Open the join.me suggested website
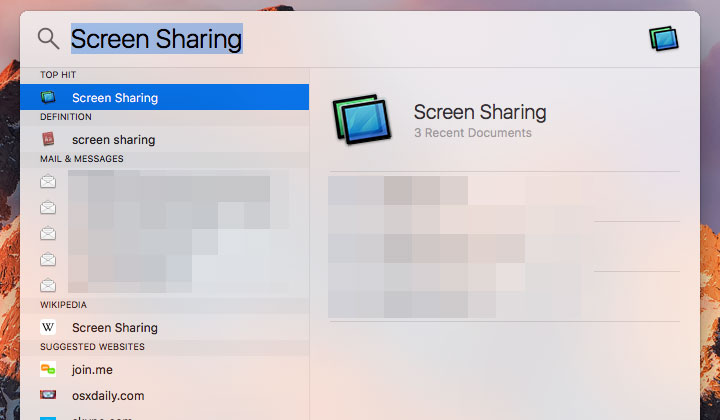This screenshot has height=420, width=720. coord(164,370)
